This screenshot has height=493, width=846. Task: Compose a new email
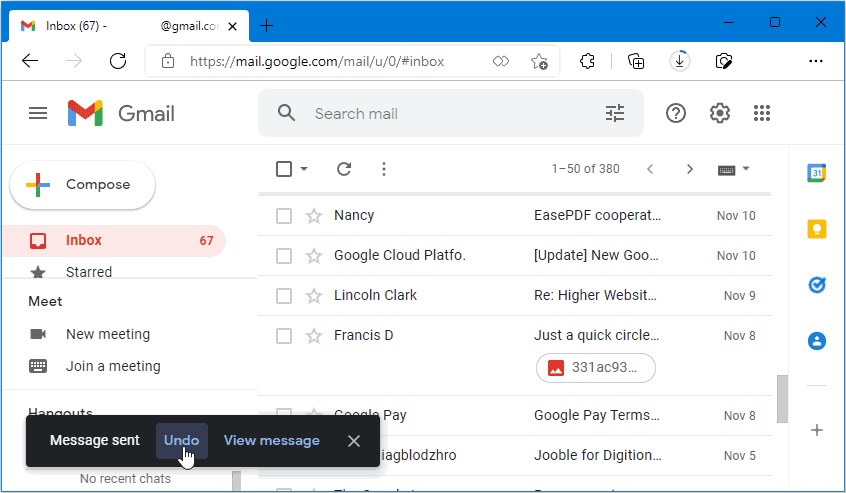[83, 184]
